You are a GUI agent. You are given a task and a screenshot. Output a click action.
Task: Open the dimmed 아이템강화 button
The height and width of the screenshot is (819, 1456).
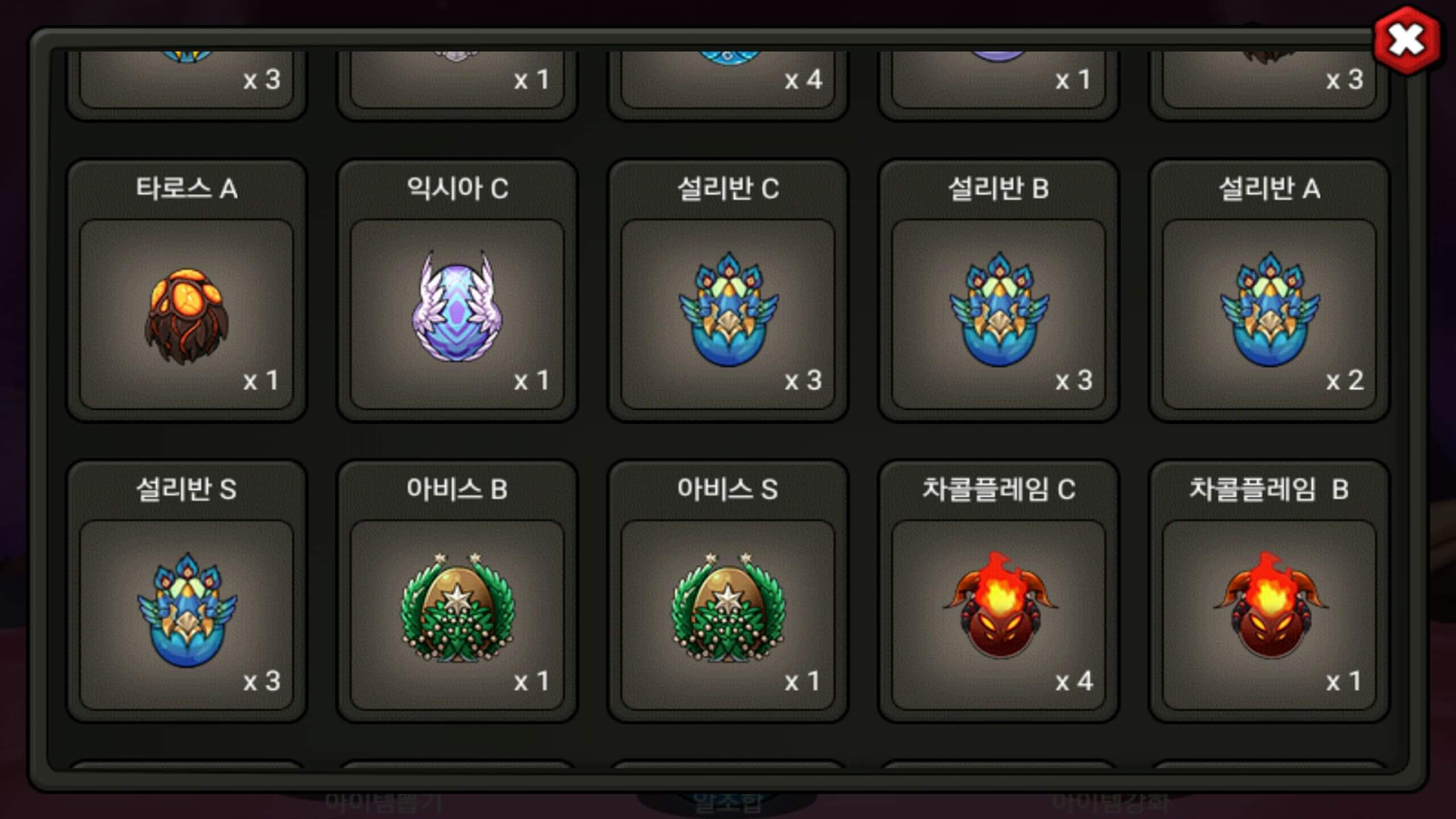tap(1109, 803)
